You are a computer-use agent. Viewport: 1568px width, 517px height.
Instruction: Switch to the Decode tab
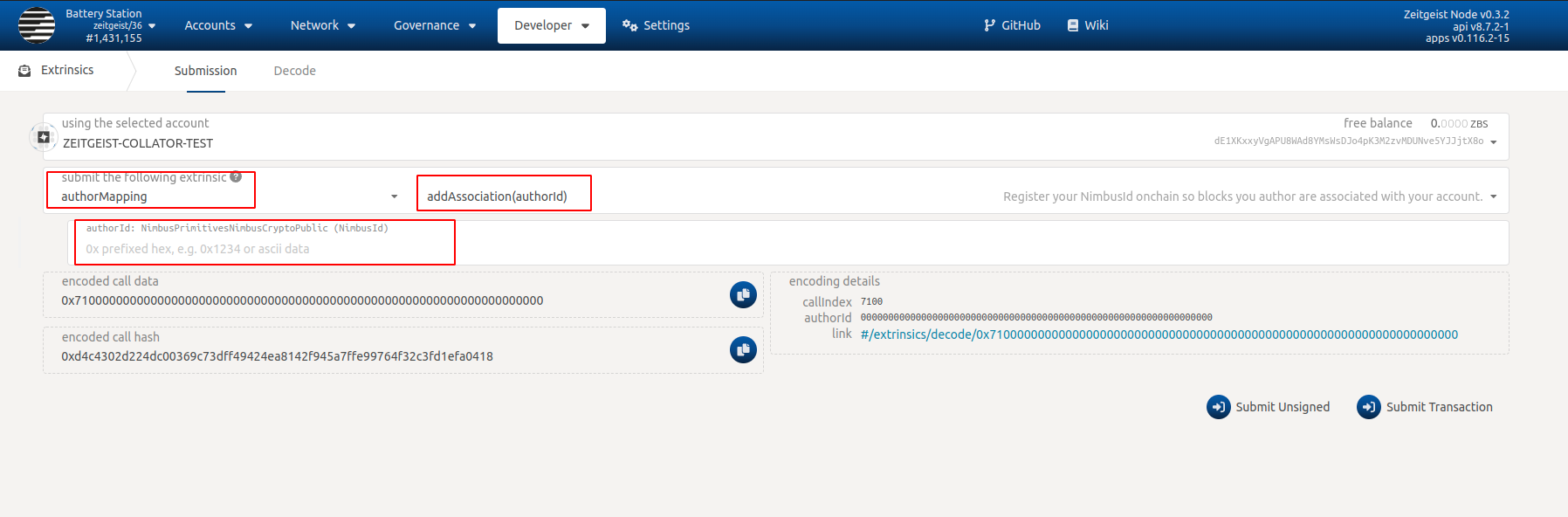(294, 71)
